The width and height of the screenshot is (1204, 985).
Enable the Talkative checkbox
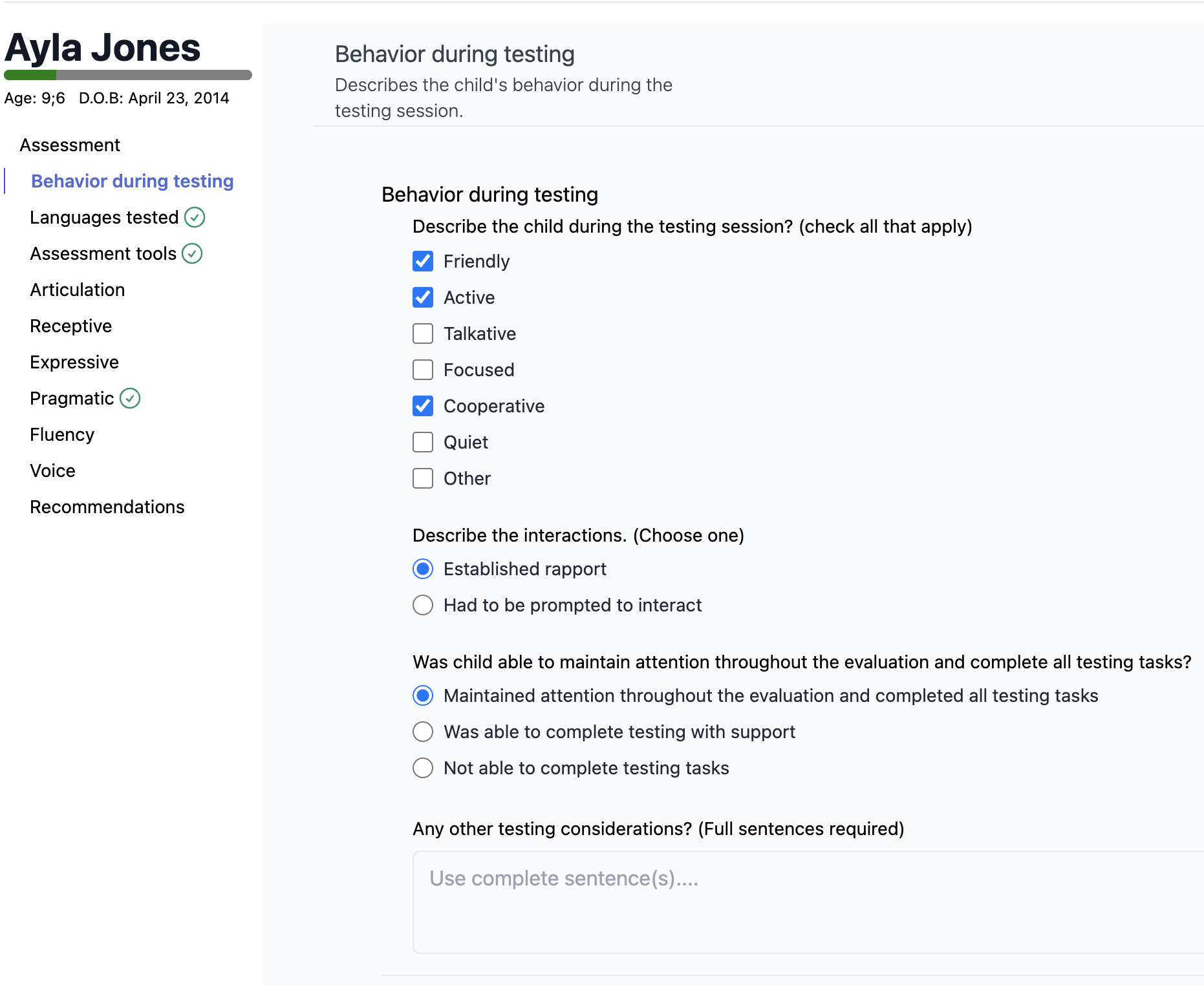[x=423, y=334]
